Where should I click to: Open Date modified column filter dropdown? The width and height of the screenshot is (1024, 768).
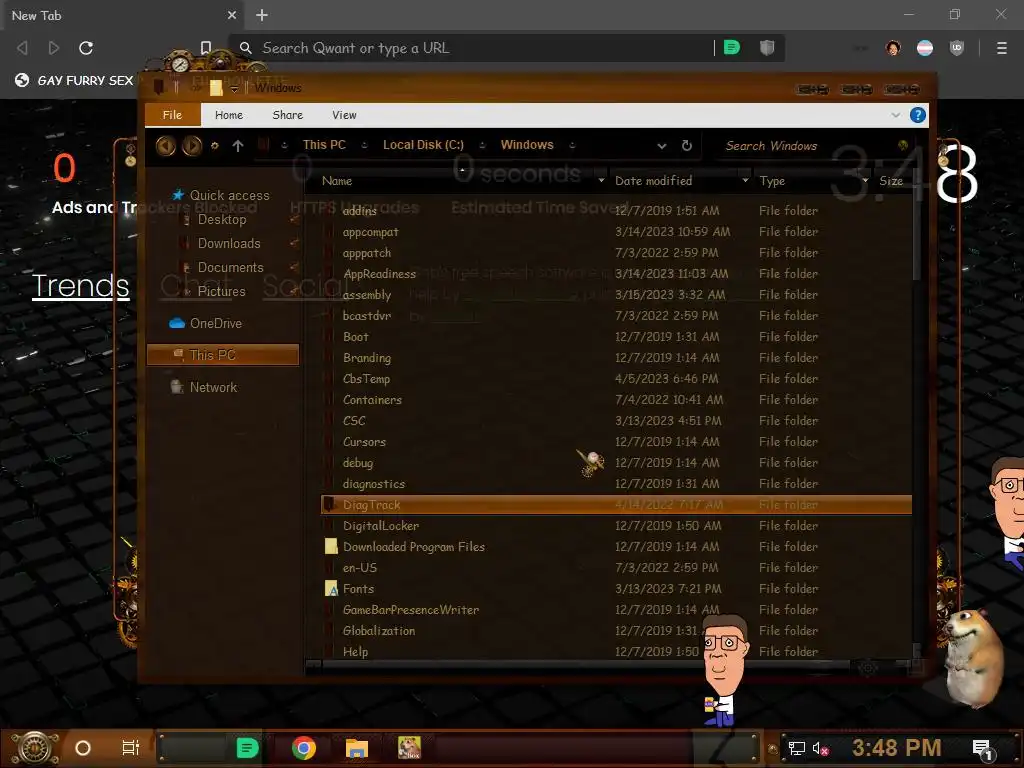pyautogui.click(x=745, y=180)
